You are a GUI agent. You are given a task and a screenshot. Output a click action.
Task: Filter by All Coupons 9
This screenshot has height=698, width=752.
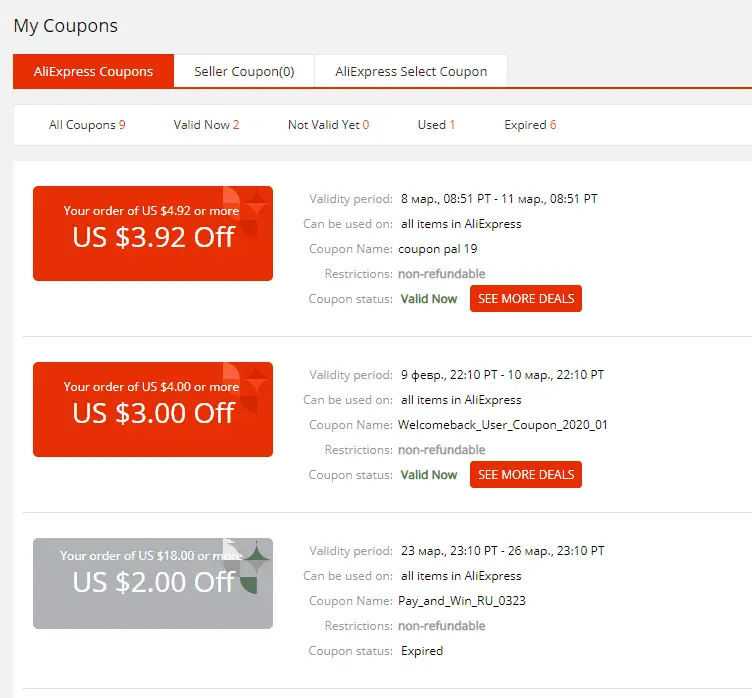87,125
